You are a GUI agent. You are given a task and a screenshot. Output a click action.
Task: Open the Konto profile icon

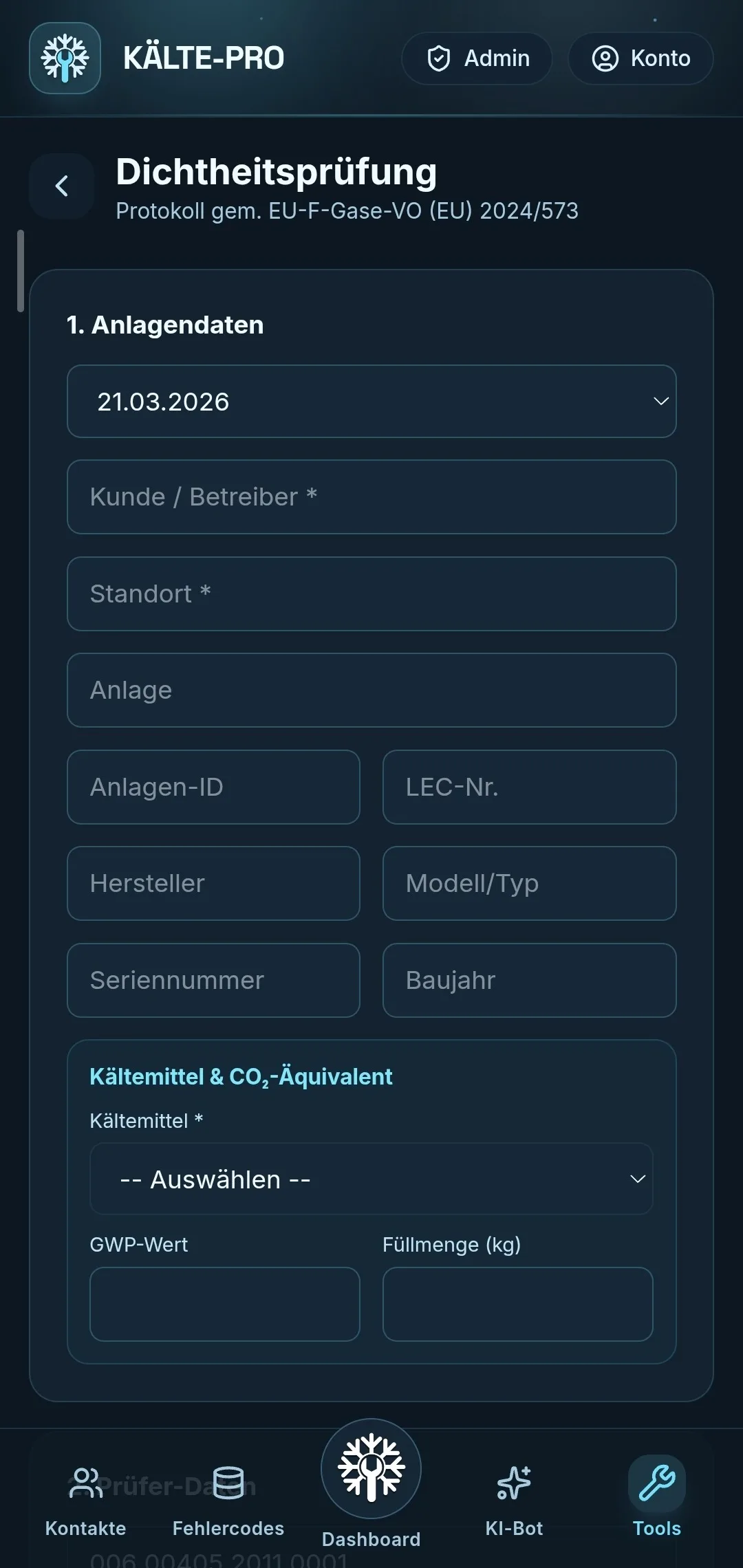[x=605, y=58]
